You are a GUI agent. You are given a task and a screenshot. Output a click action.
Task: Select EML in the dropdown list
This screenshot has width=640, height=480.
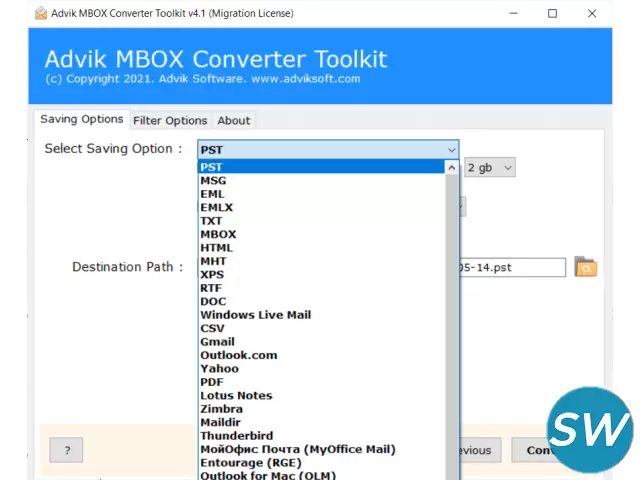coord(213,194)
